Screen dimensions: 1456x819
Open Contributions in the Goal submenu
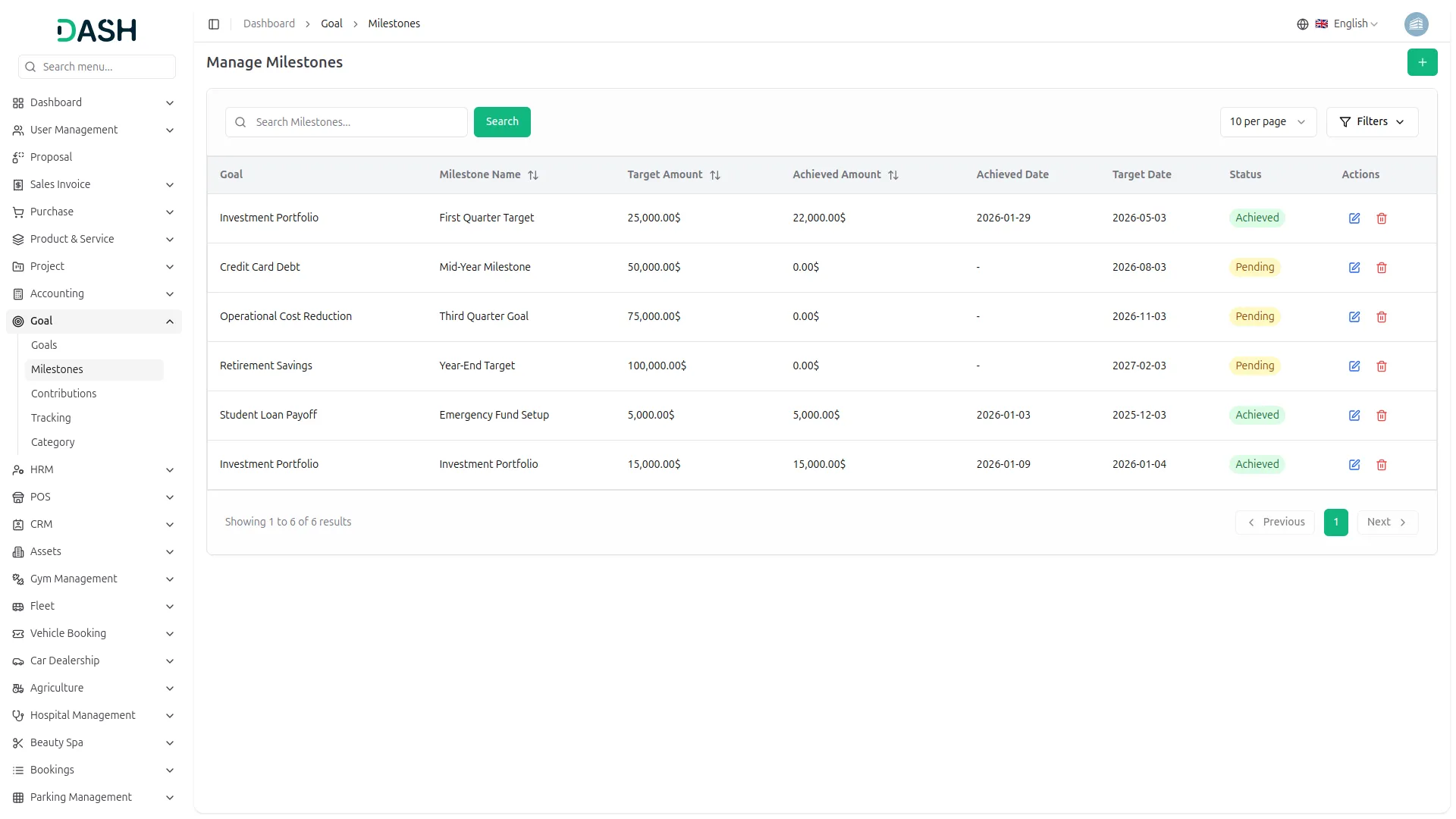pyautogui.click(x=64, y=394)
